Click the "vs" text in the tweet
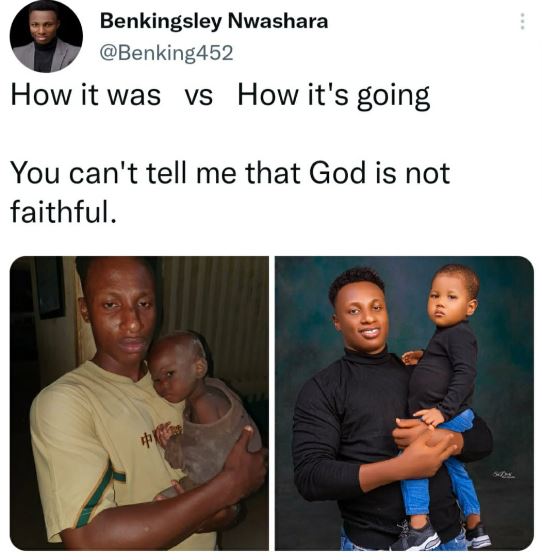Viewport: 542px width, 560px height. coord(199,97)
